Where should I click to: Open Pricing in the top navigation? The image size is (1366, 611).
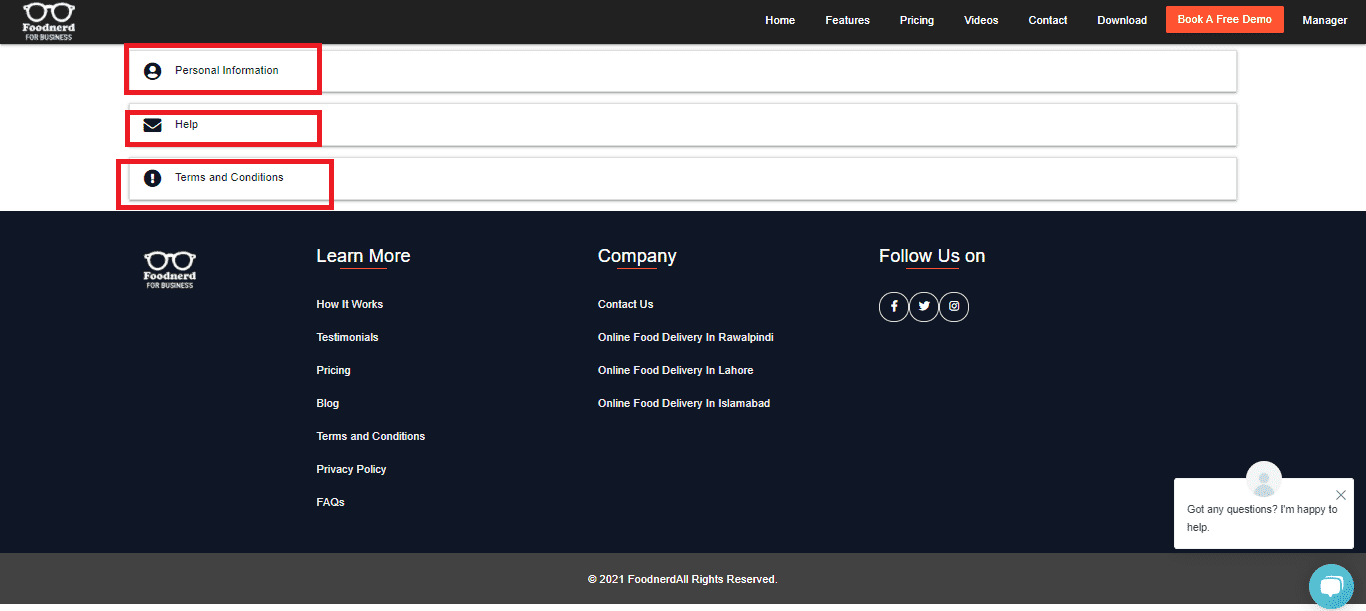pos(916,20)
